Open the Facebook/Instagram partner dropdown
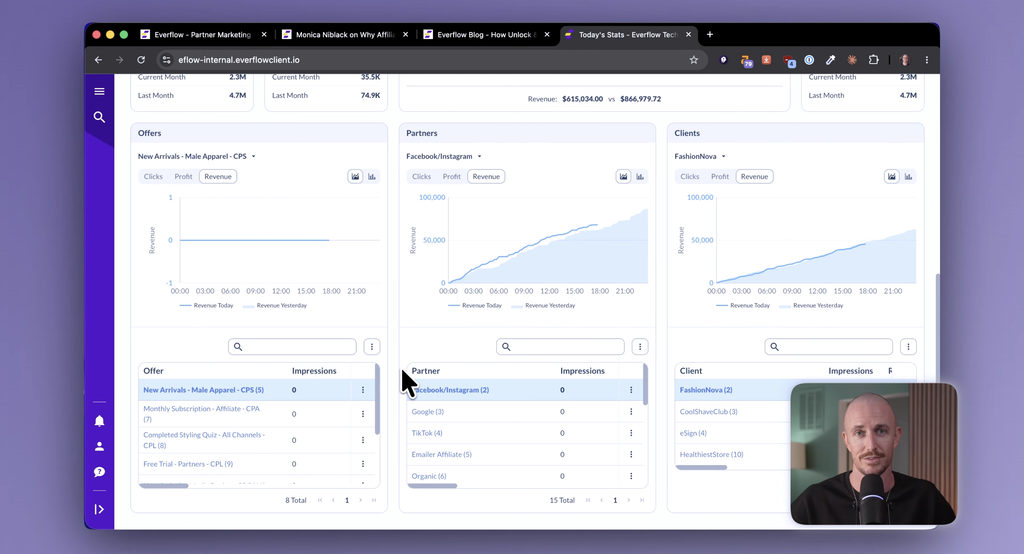The height and width of the screenshot is (554, 1024). (x=443, y=157)
